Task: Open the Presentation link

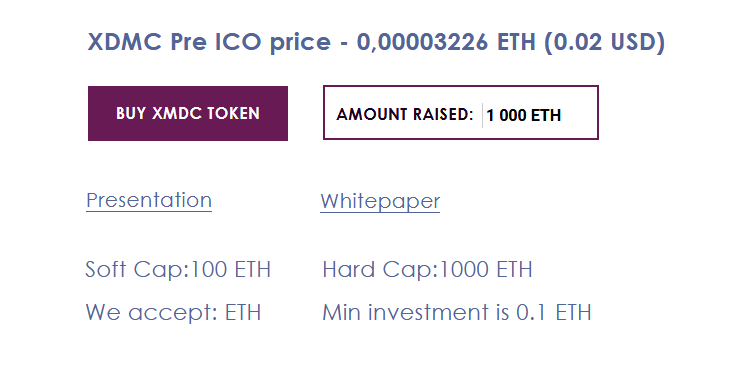Action: 149,200
